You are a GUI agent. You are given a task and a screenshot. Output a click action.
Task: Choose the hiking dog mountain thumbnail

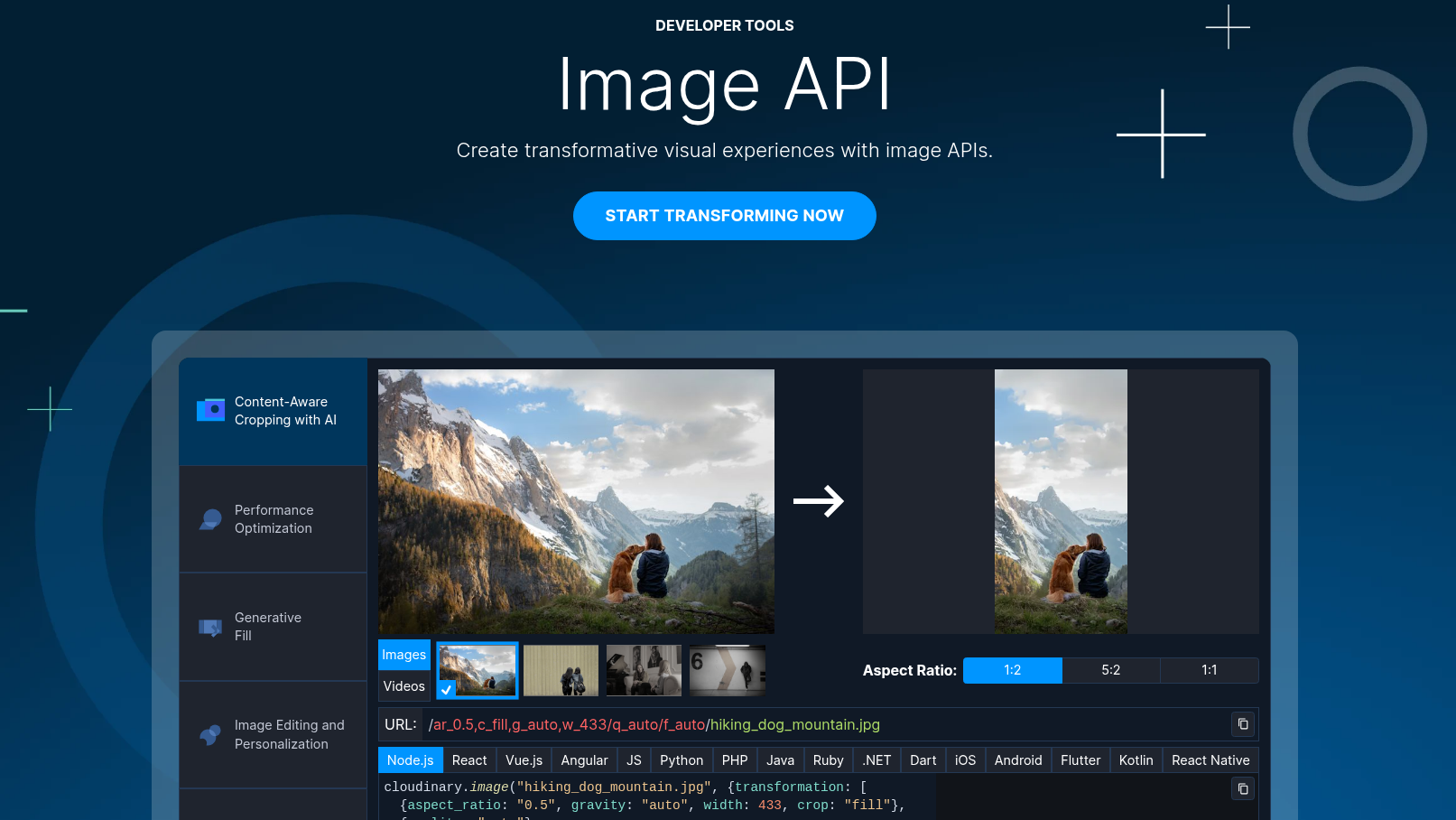click(x=478, y=670)
